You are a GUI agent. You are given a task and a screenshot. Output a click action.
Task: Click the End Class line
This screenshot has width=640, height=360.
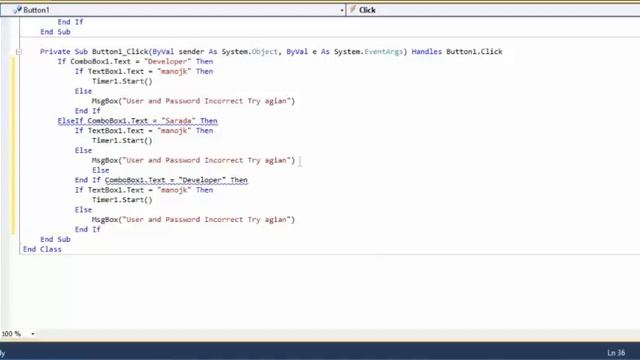(x=42, y=249)
